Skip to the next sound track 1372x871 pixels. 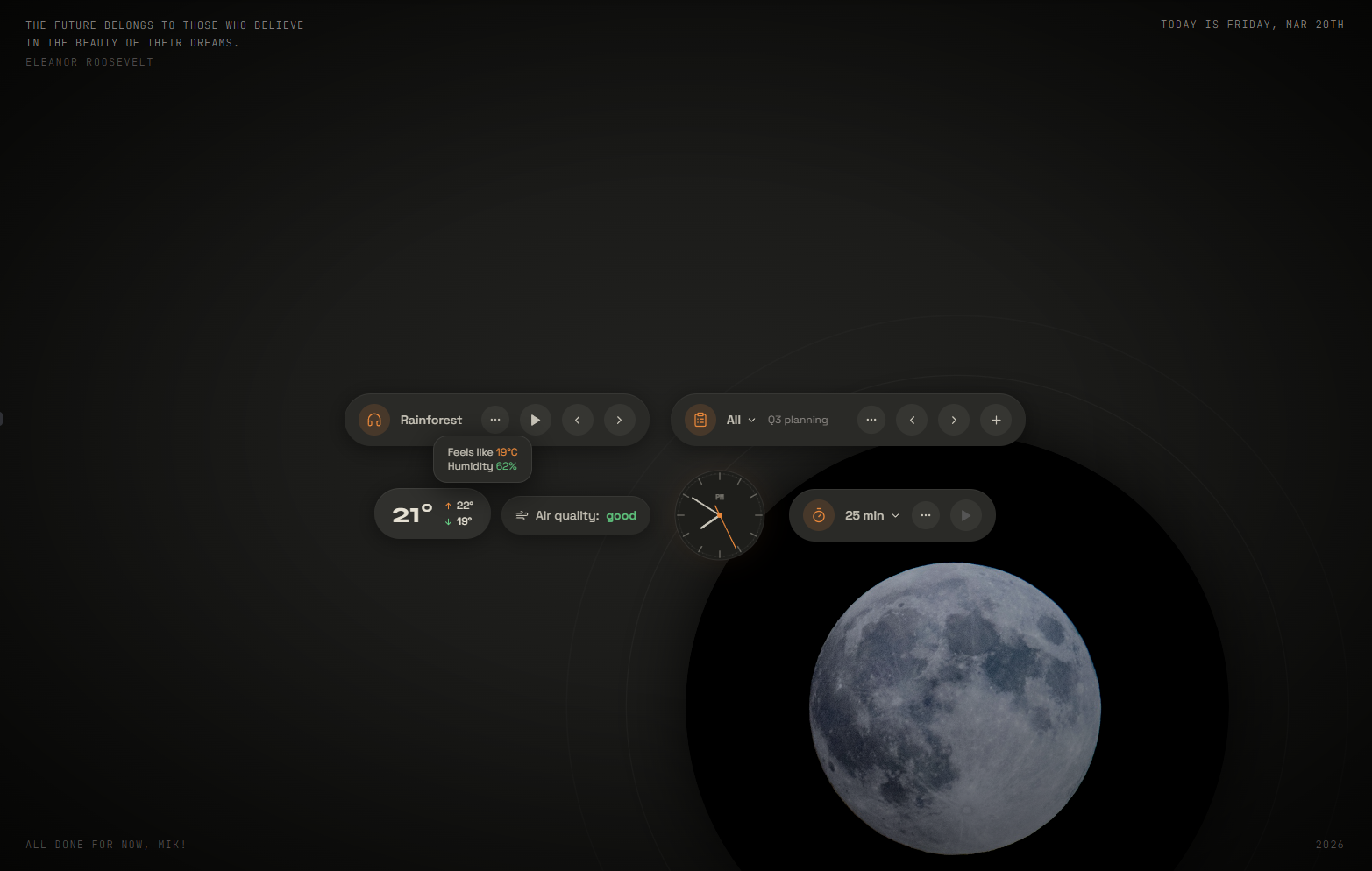[x=620, y=420]
